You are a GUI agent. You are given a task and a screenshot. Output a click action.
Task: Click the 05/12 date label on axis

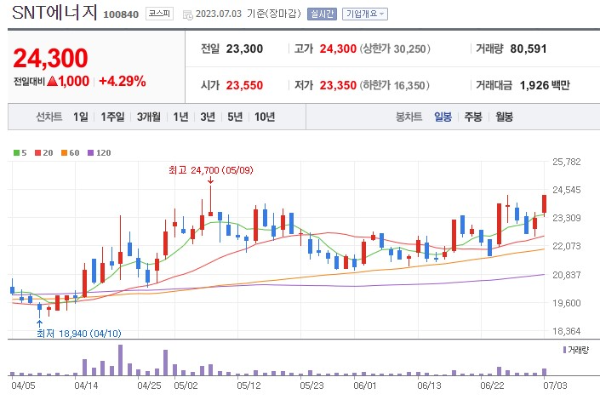[x=248, y=385]
